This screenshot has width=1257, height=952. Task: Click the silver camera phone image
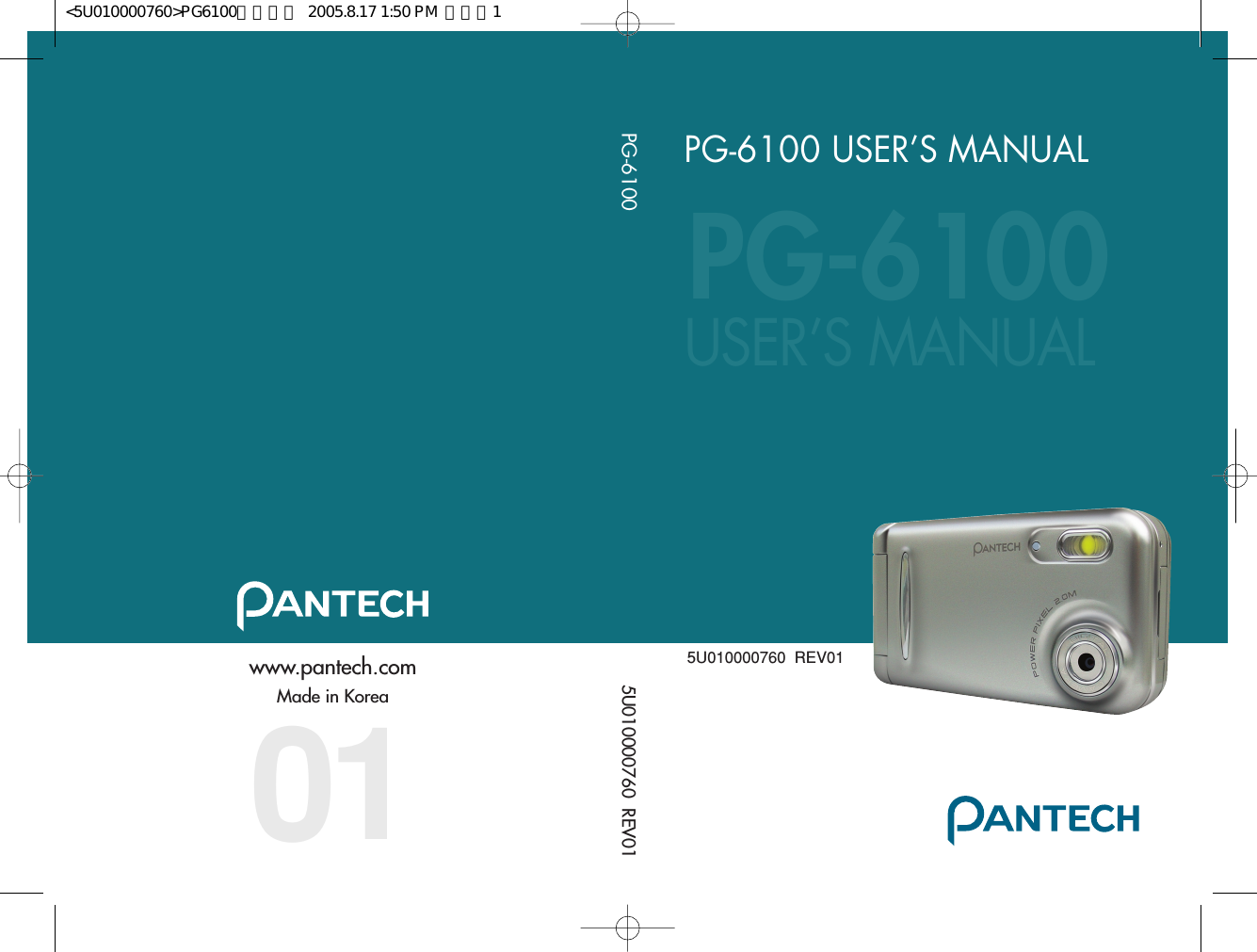point(1022,611)
